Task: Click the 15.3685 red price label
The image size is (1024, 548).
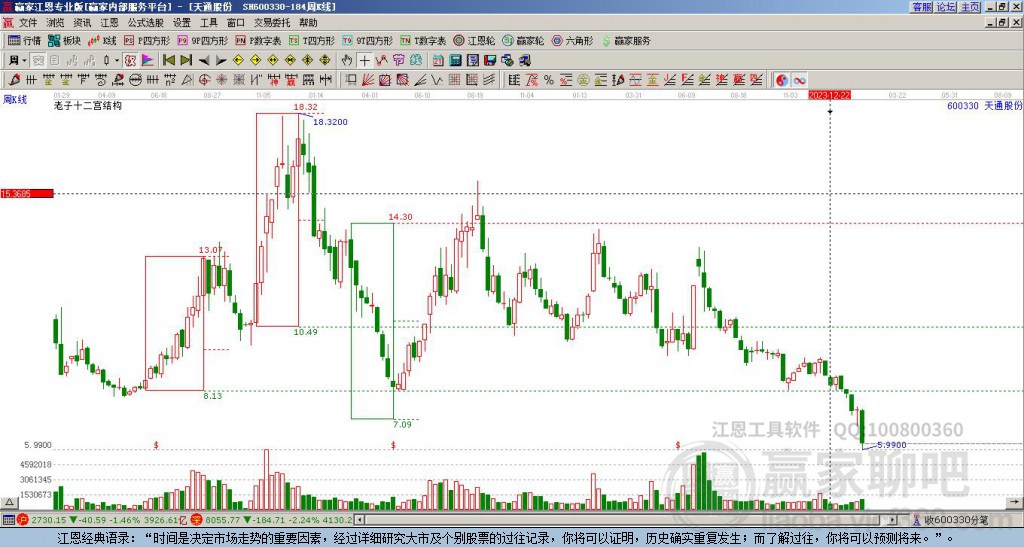Action: coord(27,194)
